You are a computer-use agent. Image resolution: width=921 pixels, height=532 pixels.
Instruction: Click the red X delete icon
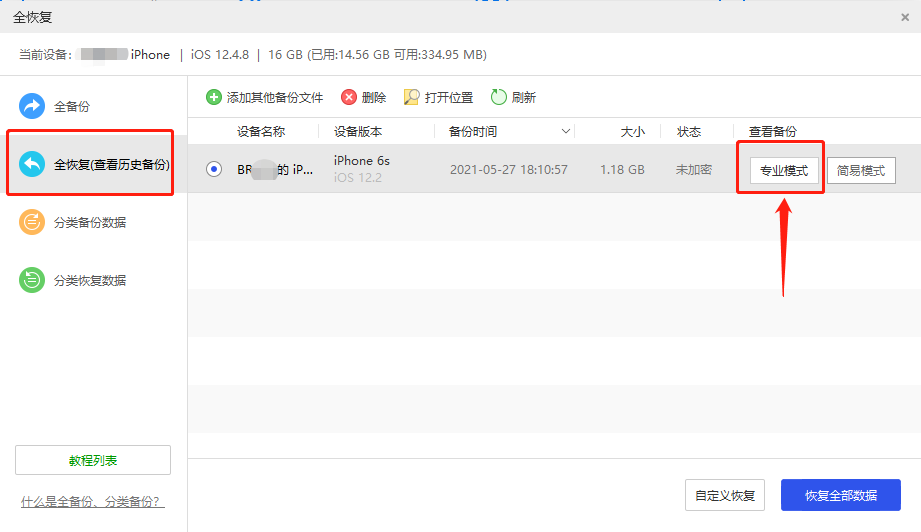[349, 97]
